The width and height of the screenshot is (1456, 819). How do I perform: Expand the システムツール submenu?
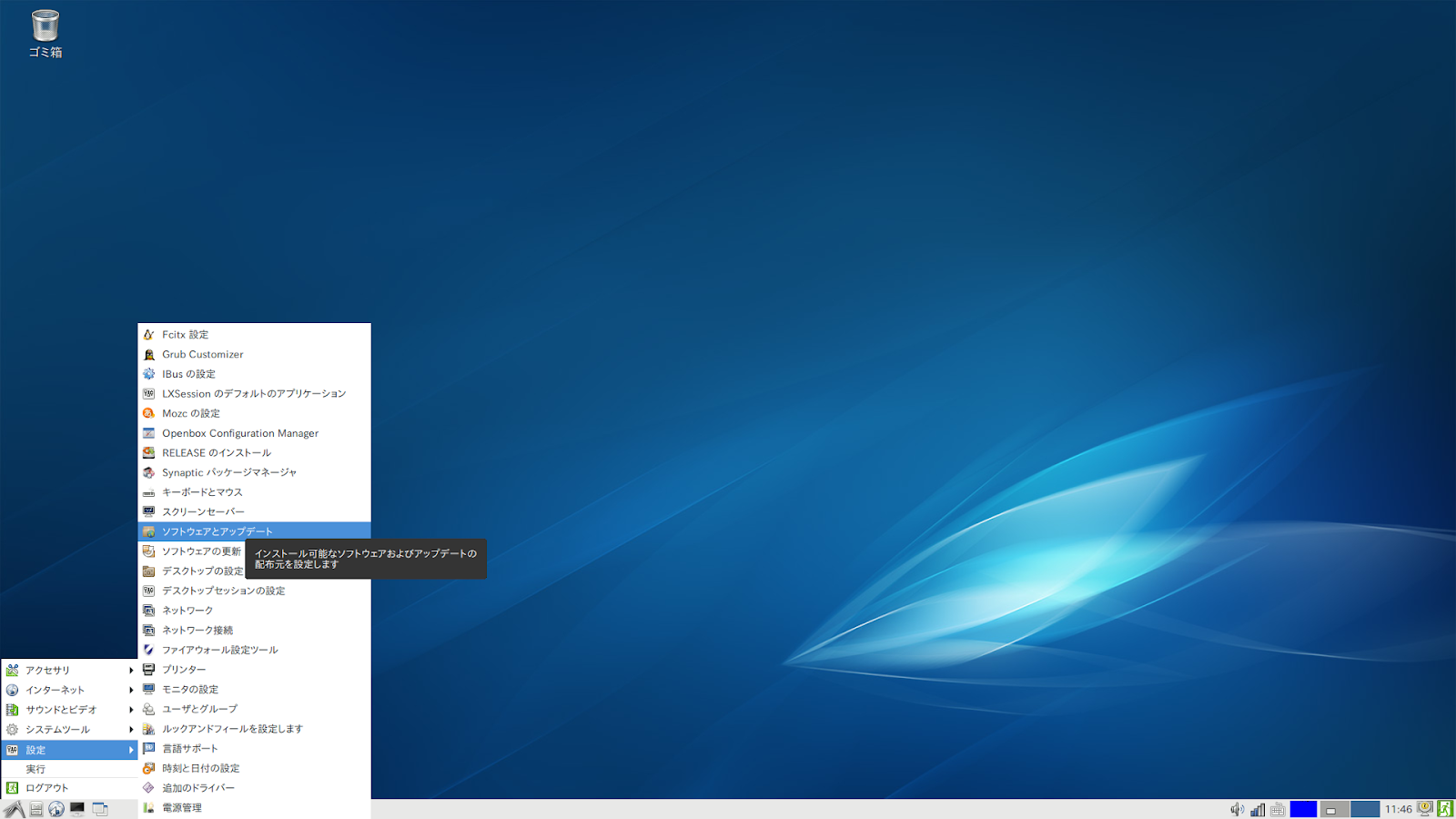[x=55, y=729]
